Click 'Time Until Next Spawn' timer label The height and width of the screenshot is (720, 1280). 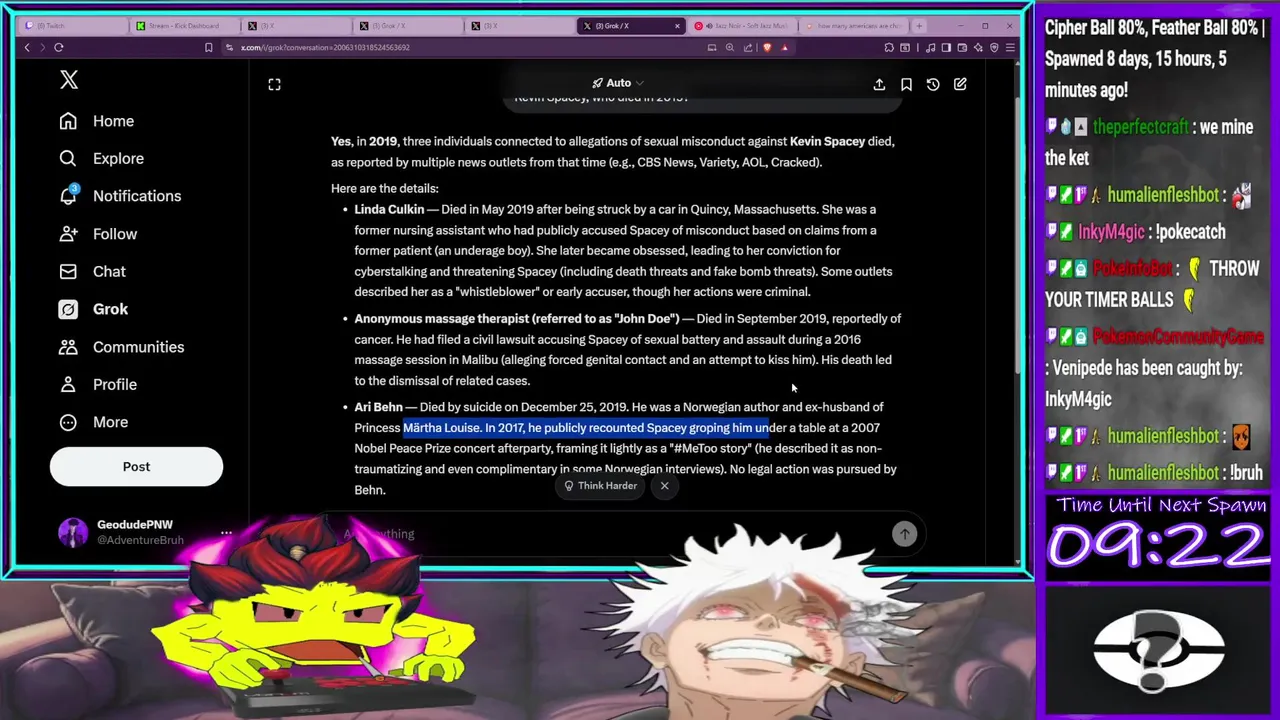1161,505
